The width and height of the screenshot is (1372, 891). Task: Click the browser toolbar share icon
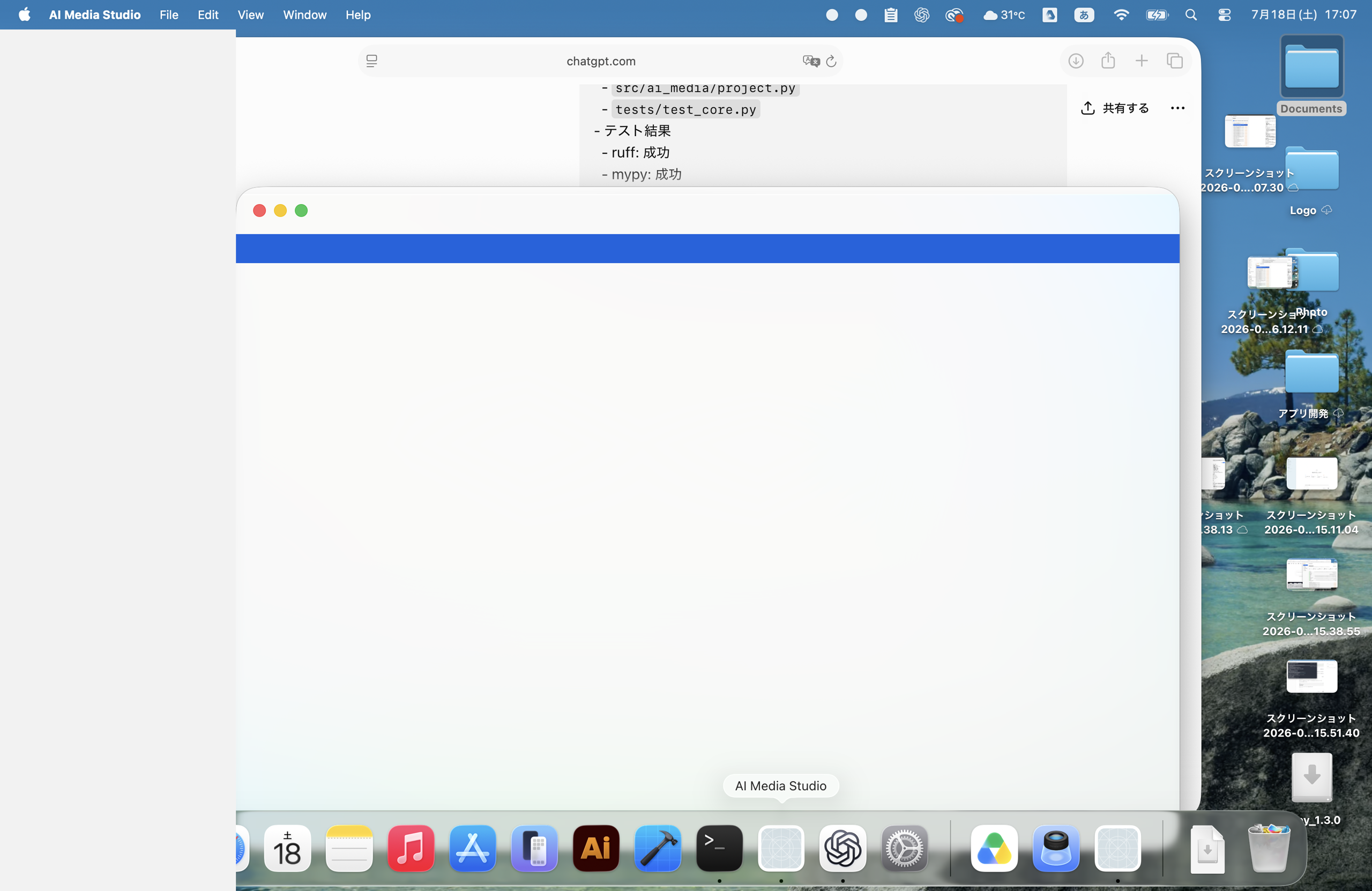click(x=1108, y=60)
